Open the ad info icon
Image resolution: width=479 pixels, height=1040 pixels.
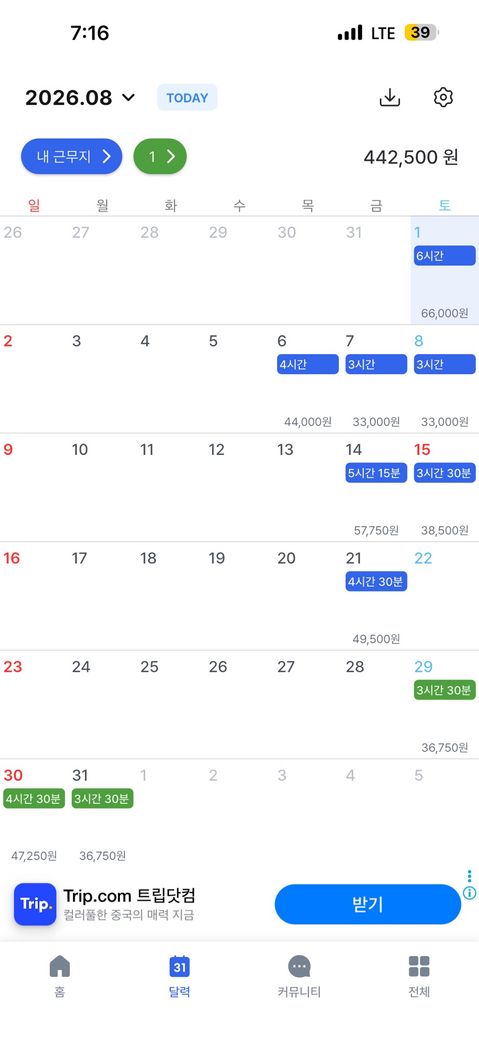470,893
